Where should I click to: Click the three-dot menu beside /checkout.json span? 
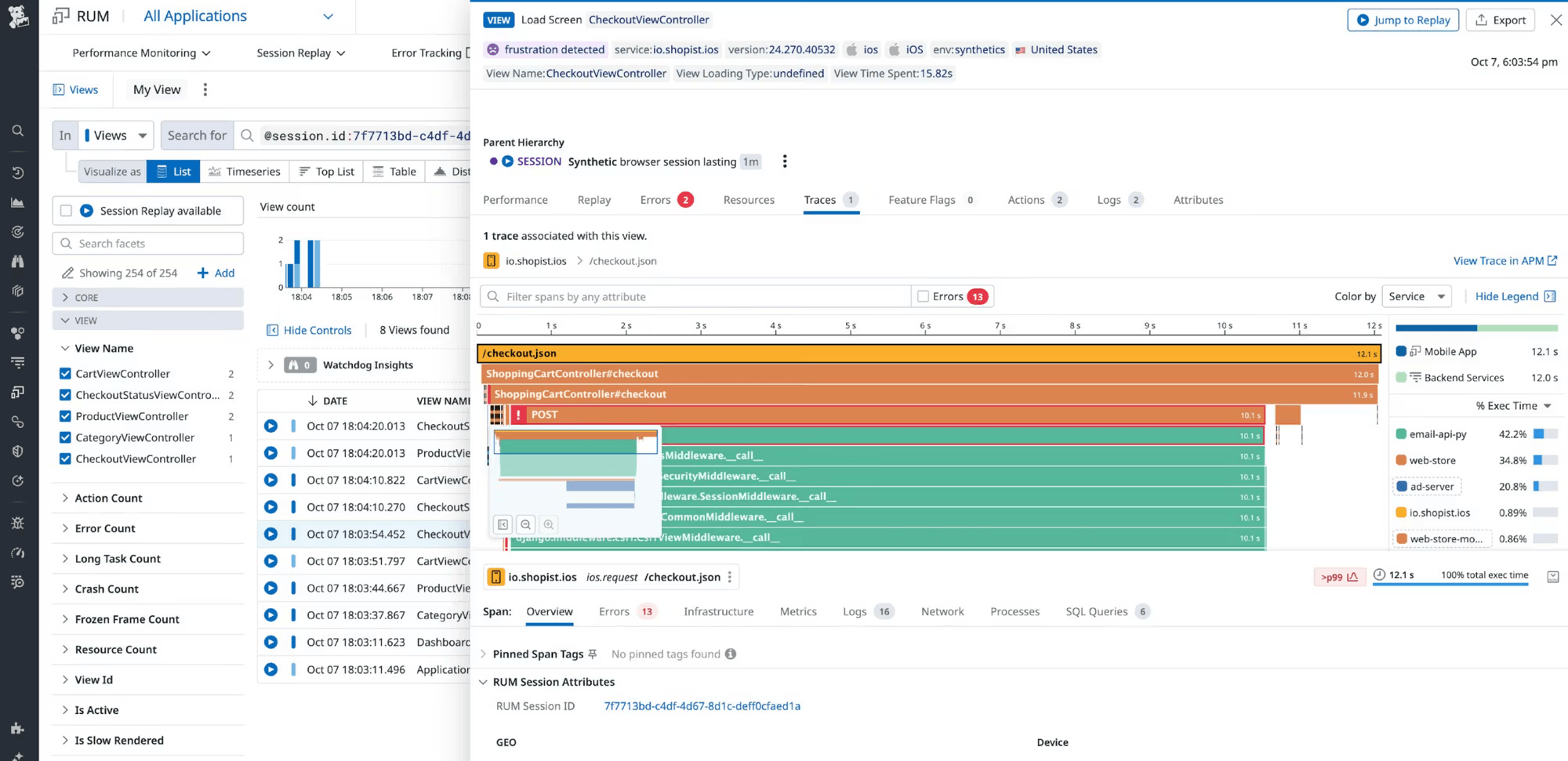[730, 577]
